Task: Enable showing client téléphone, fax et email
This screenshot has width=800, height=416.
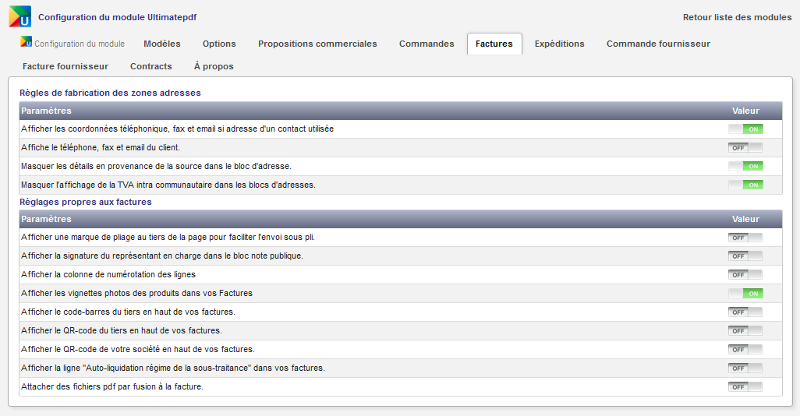Action: [x=745, y=147]
